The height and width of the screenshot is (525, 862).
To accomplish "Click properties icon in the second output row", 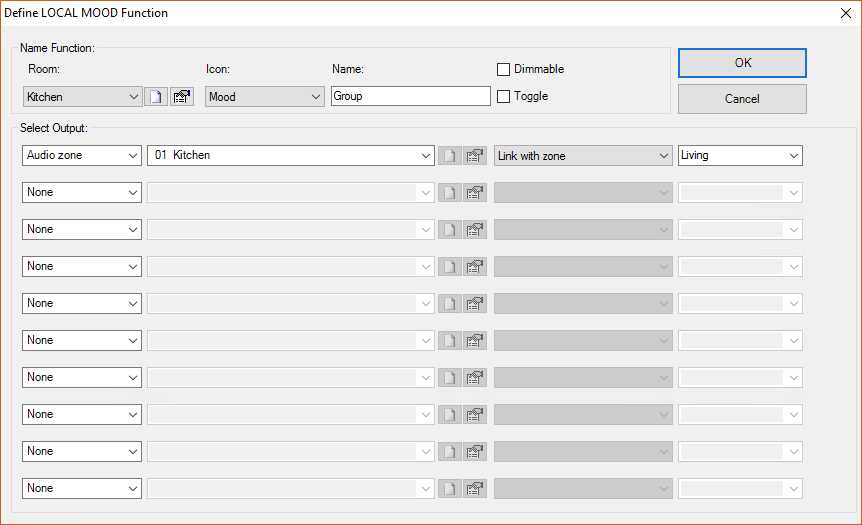I will pyautogui.click(x=475, y=193).
